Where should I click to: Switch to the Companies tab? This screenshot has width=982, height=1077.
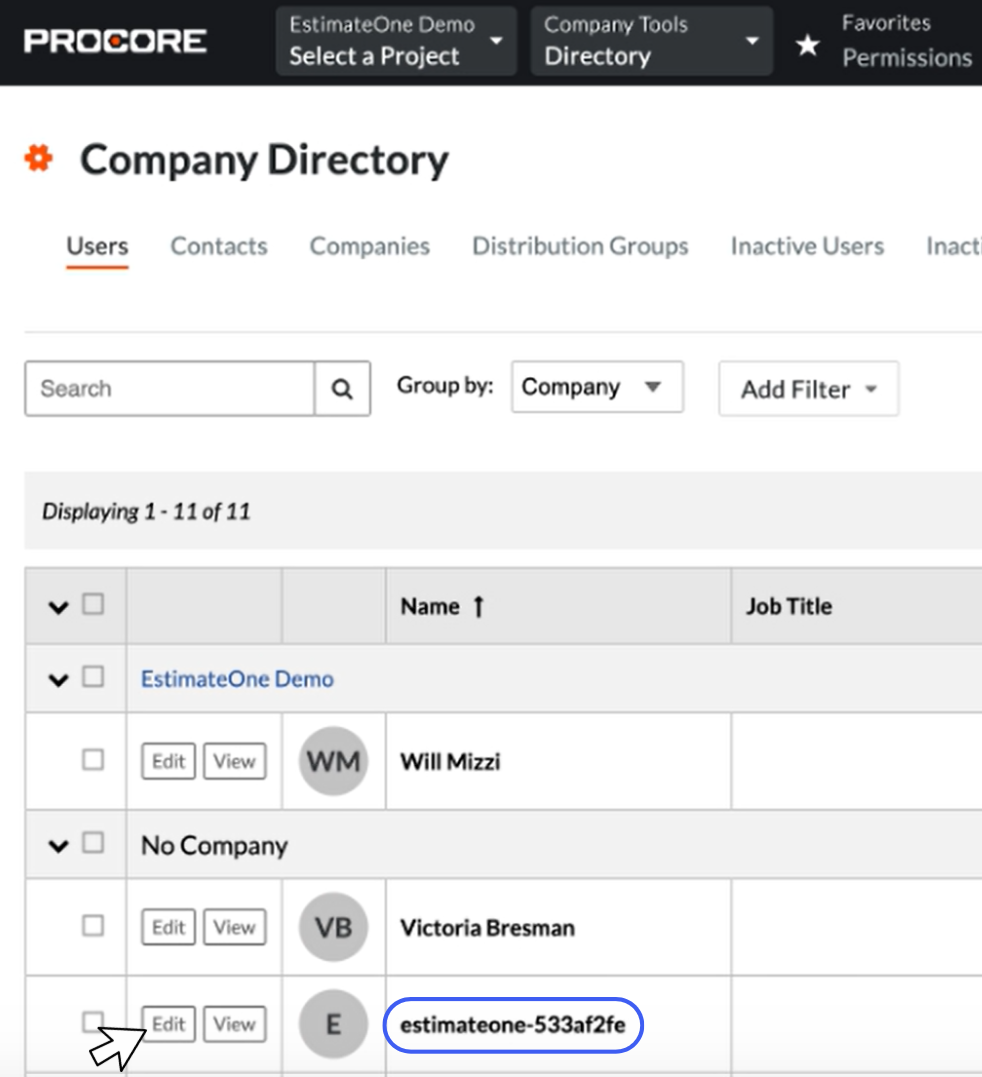(369, 246)
